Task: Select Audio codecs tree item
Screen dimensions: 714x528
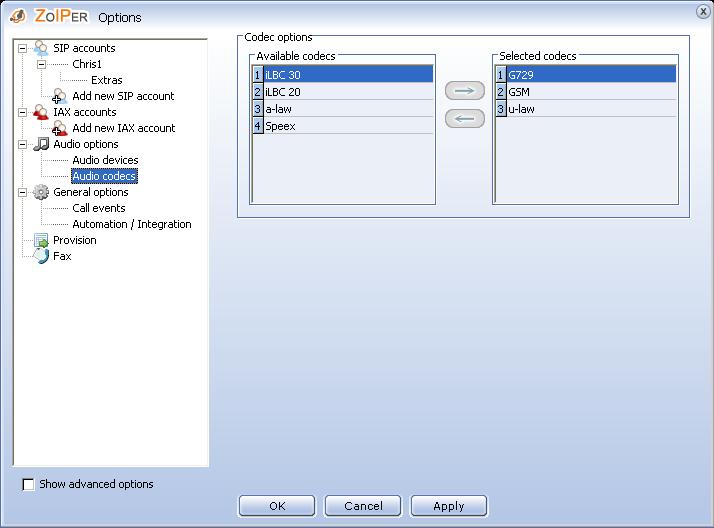Action: coord(104,176)
